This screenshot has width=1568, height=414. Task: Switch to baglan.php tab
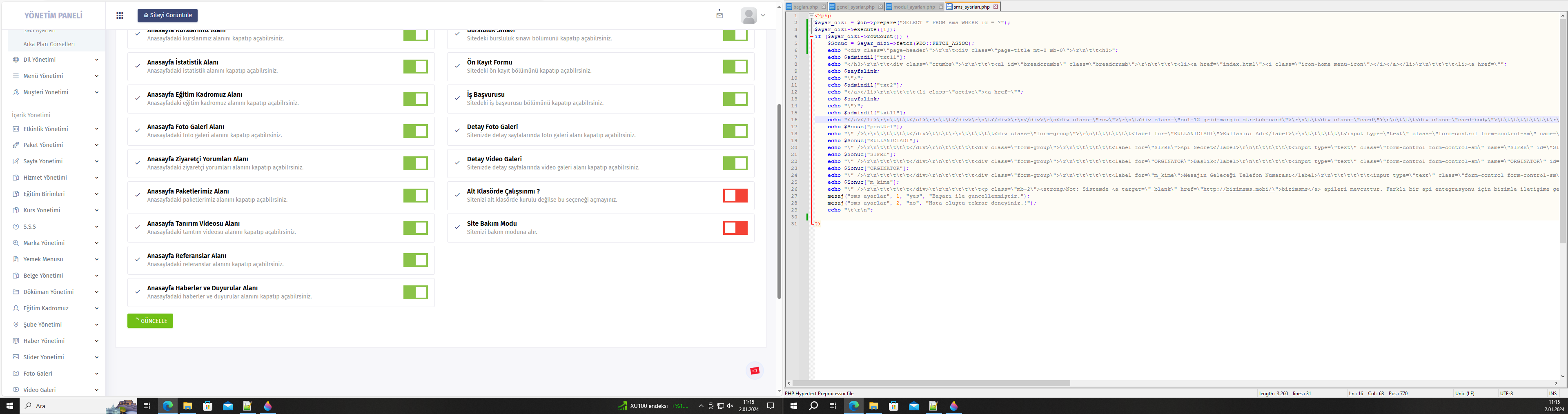(806, 7)
